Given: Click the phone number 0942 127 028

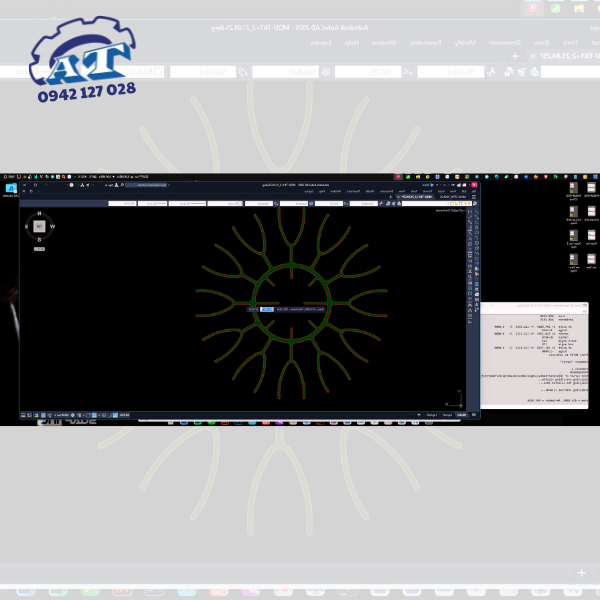Looking at the screenshot, I should pos(87,90).
